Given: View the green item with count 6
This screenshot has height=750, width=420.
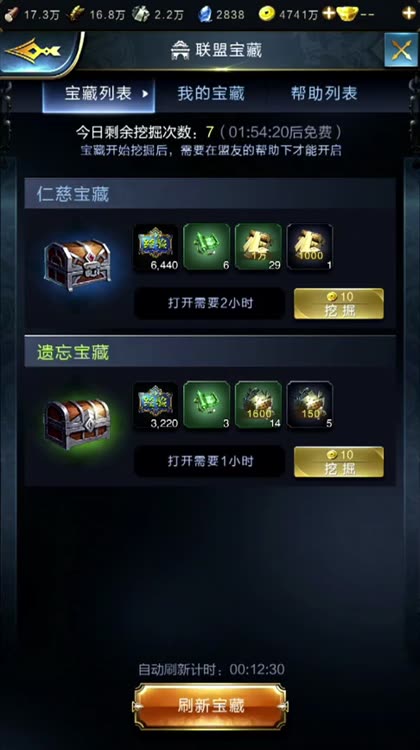Looking at the screenshot, I should [207, 247].
